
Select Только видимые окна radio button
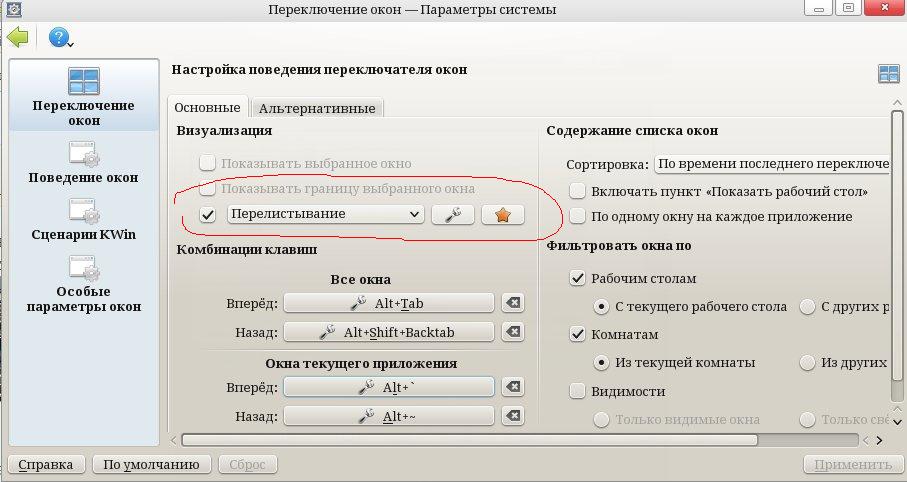click(602, 420)
